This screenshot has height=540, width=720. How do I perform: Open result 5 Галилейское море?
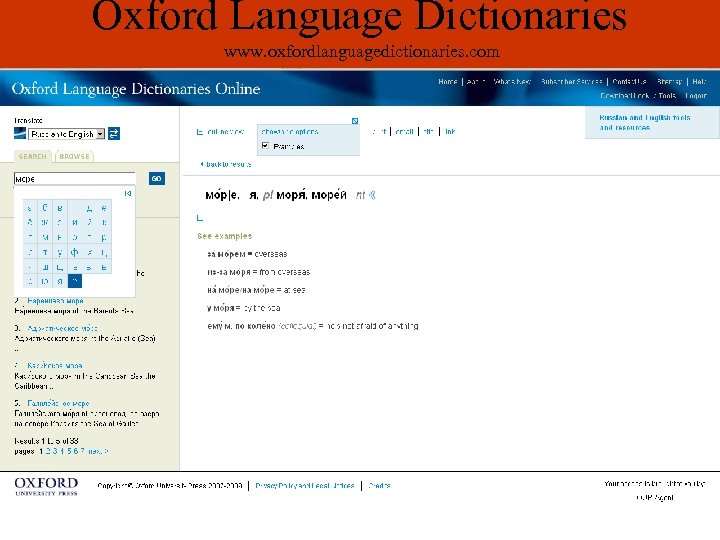[x=58, y=403]
